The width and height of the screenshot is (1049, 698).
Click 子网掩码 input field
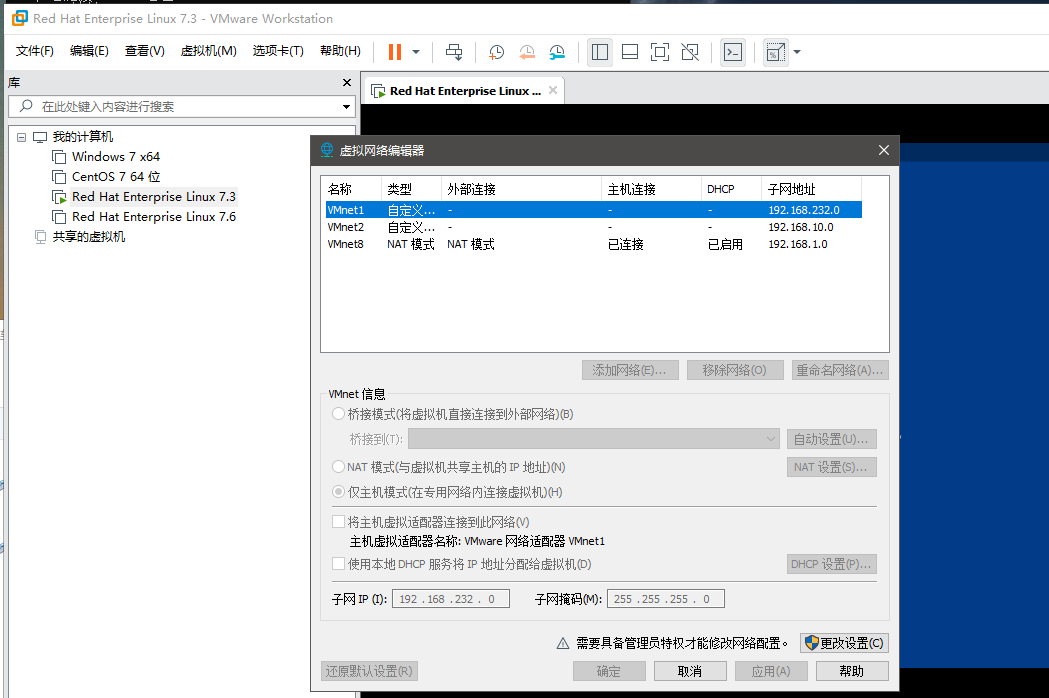666,599
